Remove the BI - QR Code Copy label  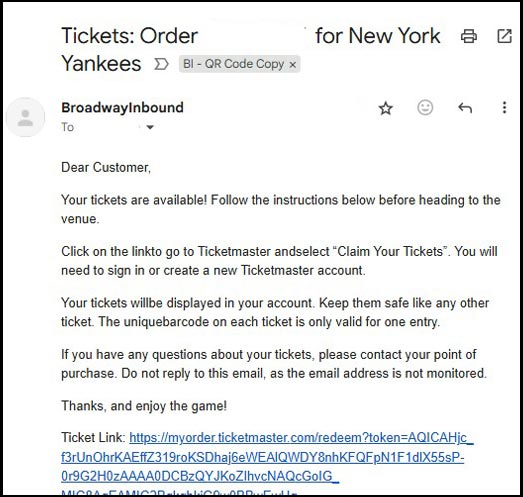pos(293,65)
